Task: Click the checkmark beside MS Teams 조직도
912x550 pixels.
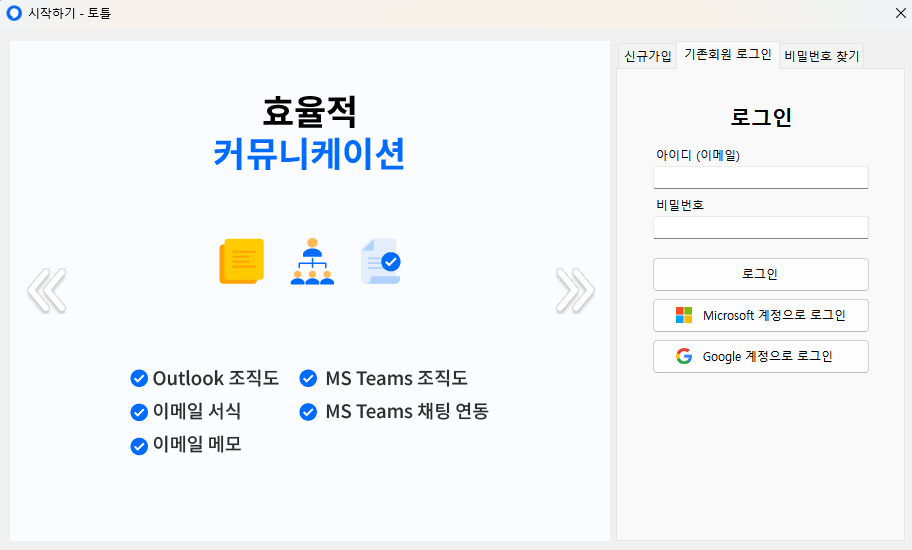Action: click(x=309, y=378)
